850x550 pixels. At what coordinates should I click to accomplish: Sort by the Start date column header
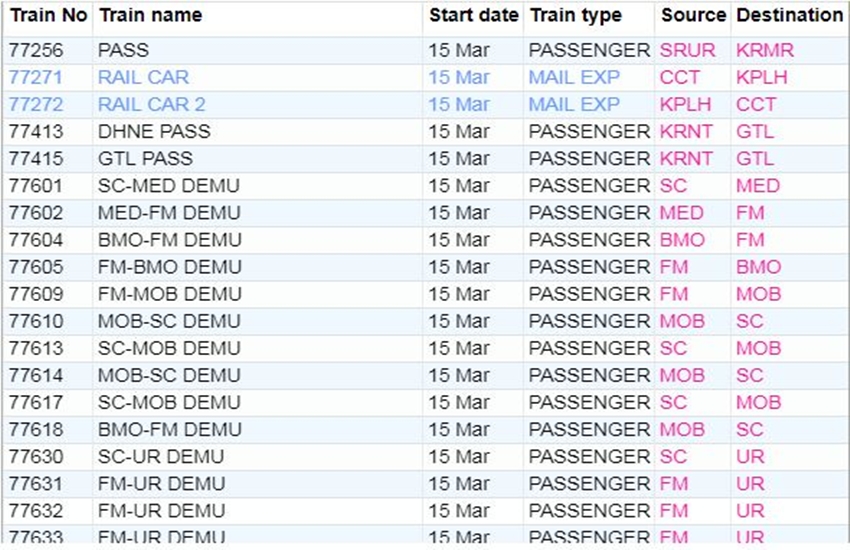click(473, 16)
